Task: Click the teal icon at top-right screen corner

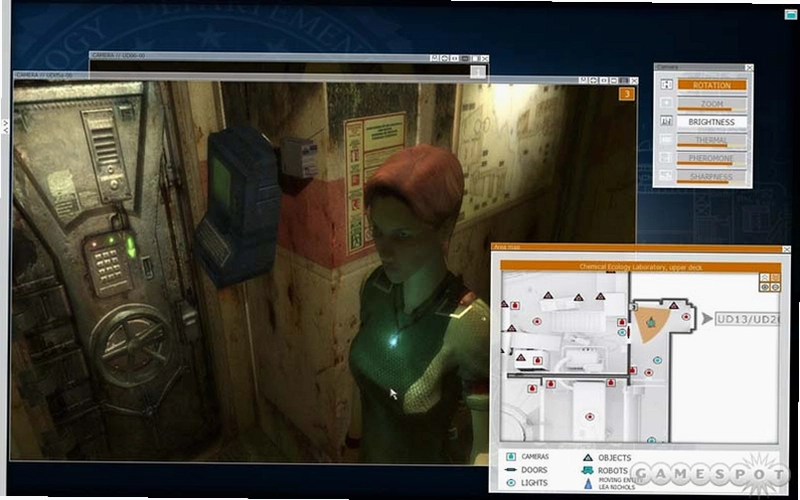Action: (790, 14)
